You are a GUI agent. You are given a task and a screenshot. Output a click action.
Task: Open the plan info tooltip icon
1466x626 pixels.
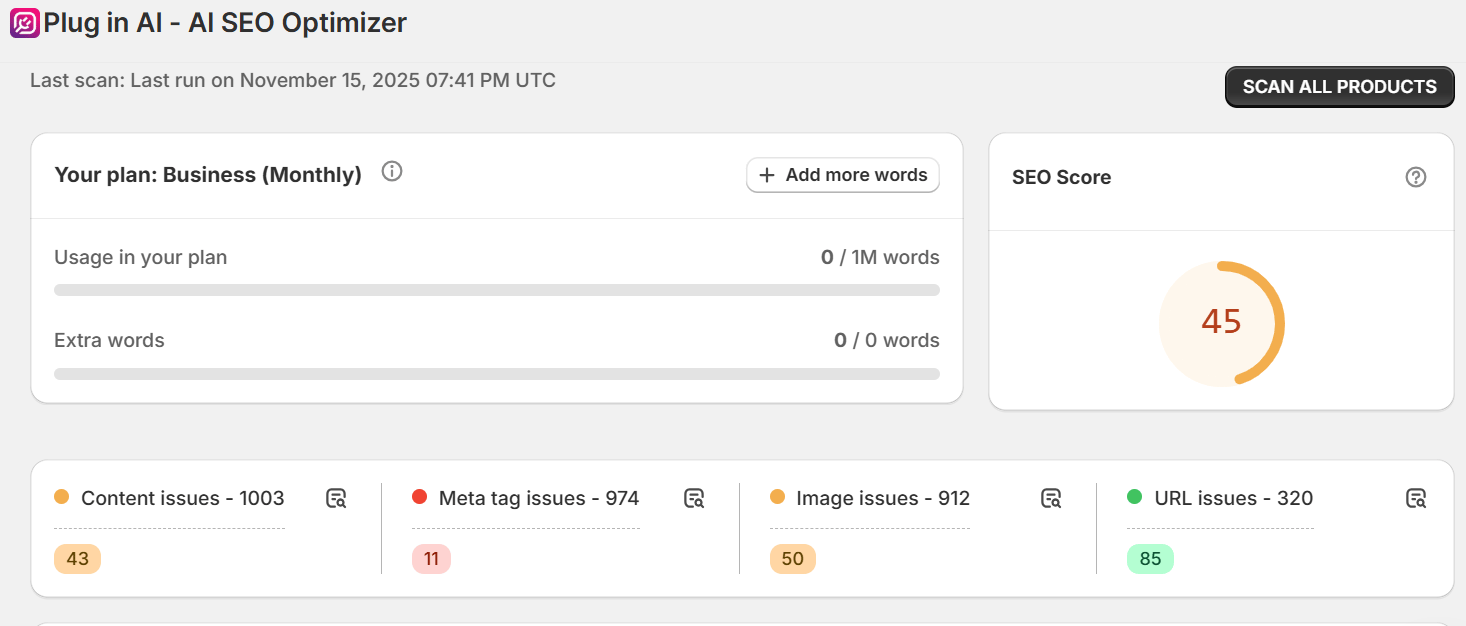click(x=392, y=172)
